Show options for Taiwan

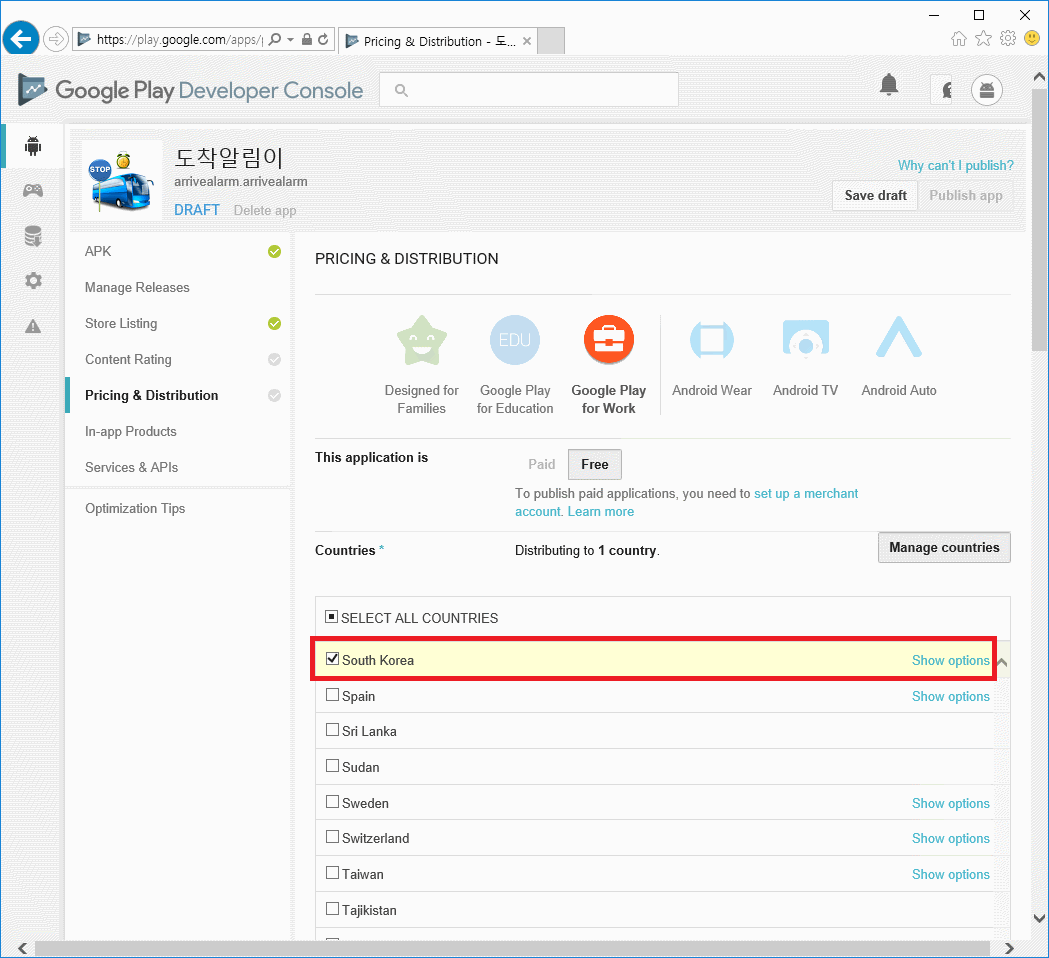(x=950, y=874)
